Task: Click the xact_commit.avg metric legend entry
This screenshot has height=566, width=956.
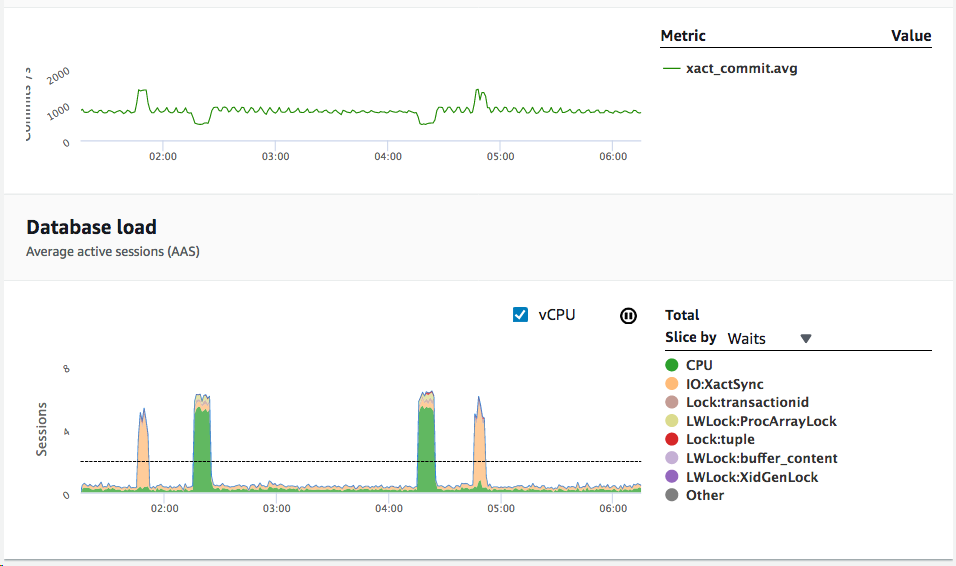Action: coord(740,69)
